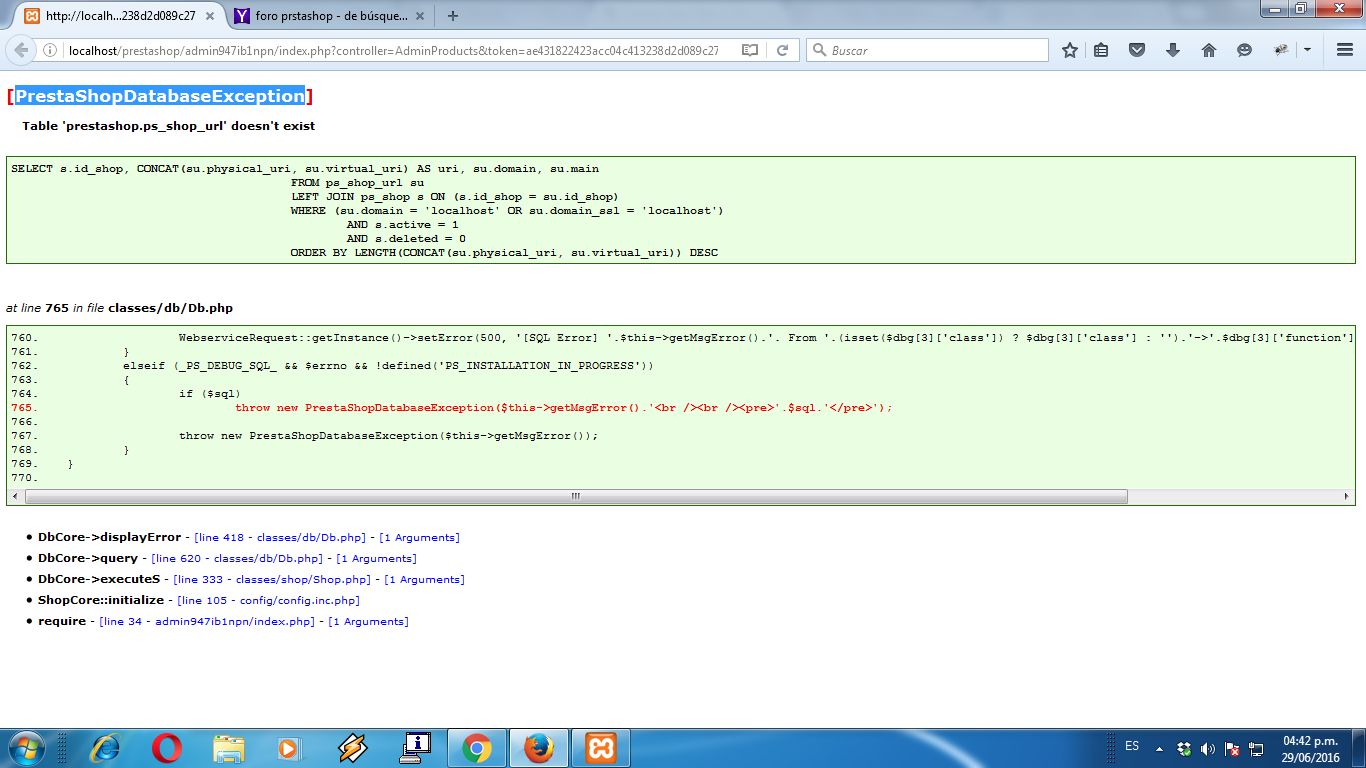Show hidden tray icons arrow
The height and width of the screenshot is (768, 1366).
tap(1160, 748)
